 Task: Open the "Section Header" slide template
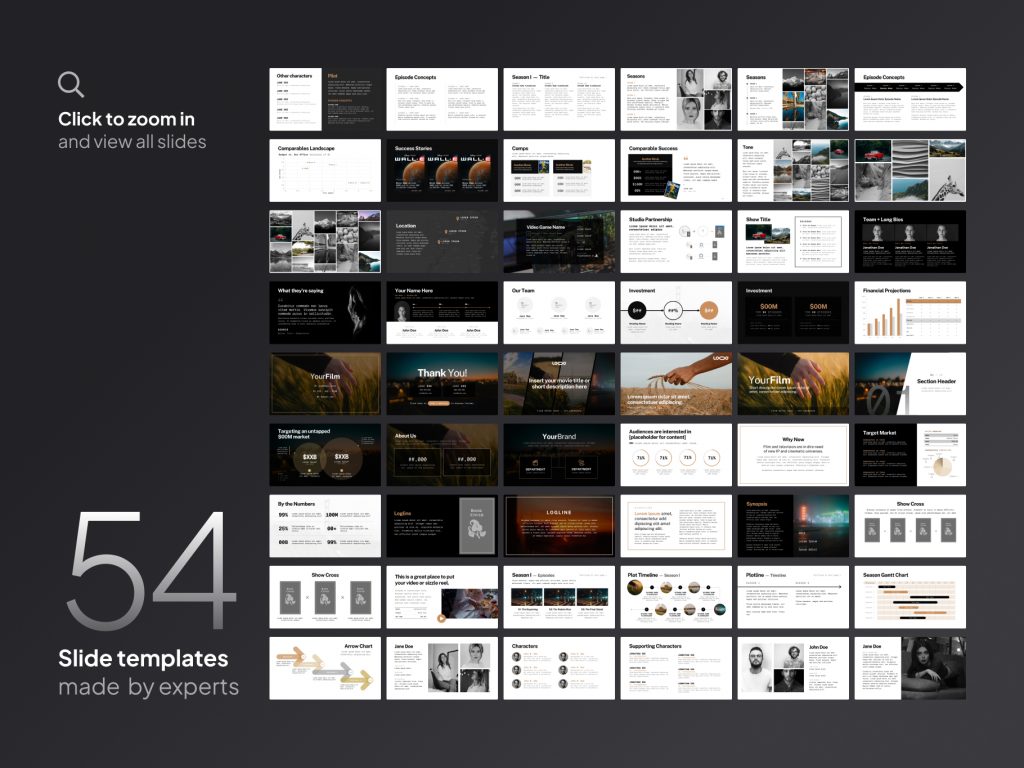[x=910, y=383]
